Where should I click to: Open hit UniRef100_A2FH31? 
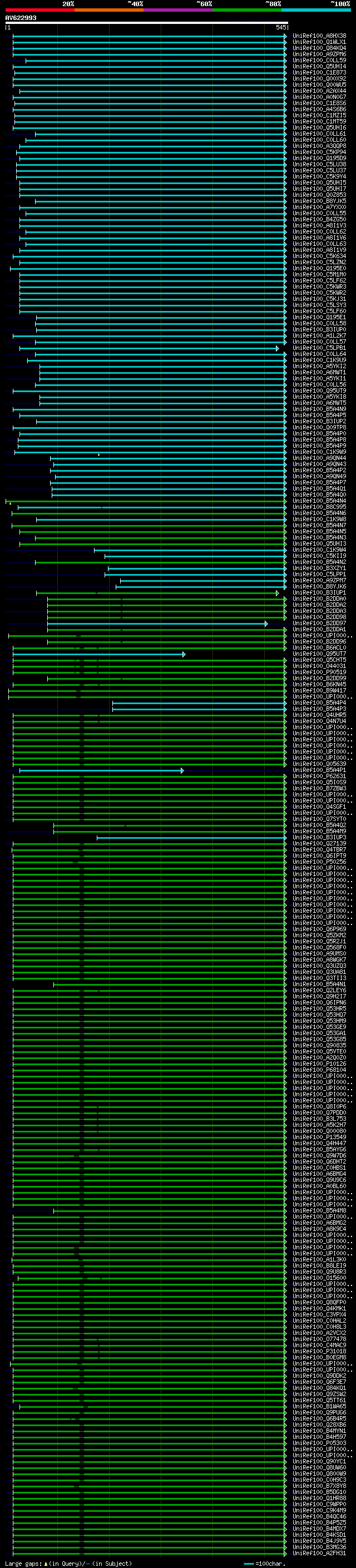point(319,1554)
